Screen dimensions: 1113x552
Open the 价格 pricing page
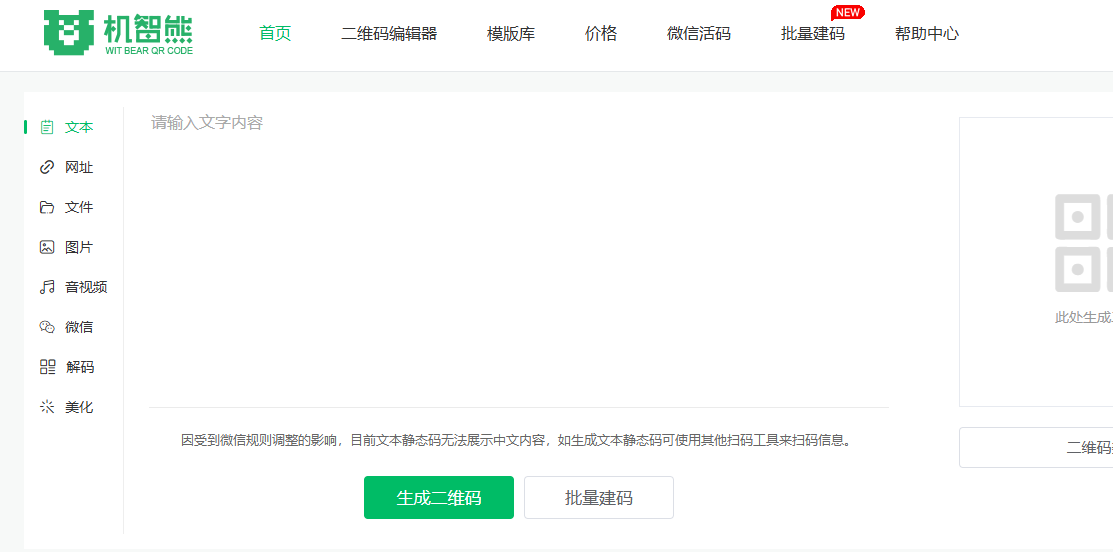(x=601, y=34)
